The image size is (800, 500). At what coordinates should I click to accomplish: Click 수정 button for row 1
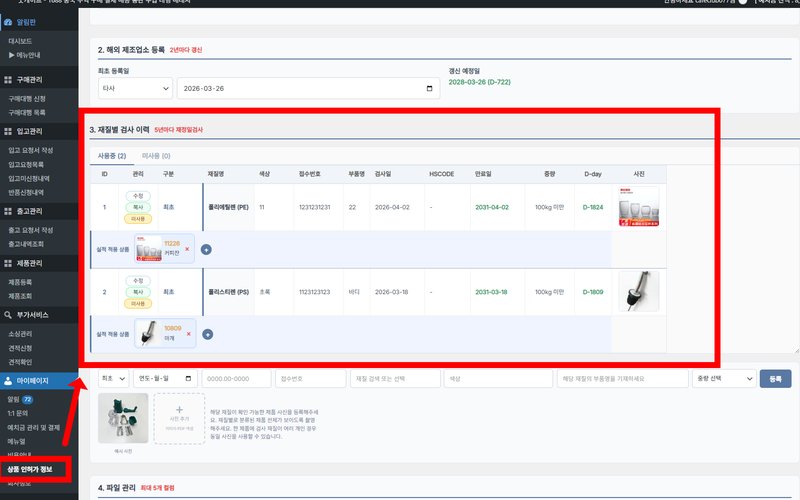(140, 195)
